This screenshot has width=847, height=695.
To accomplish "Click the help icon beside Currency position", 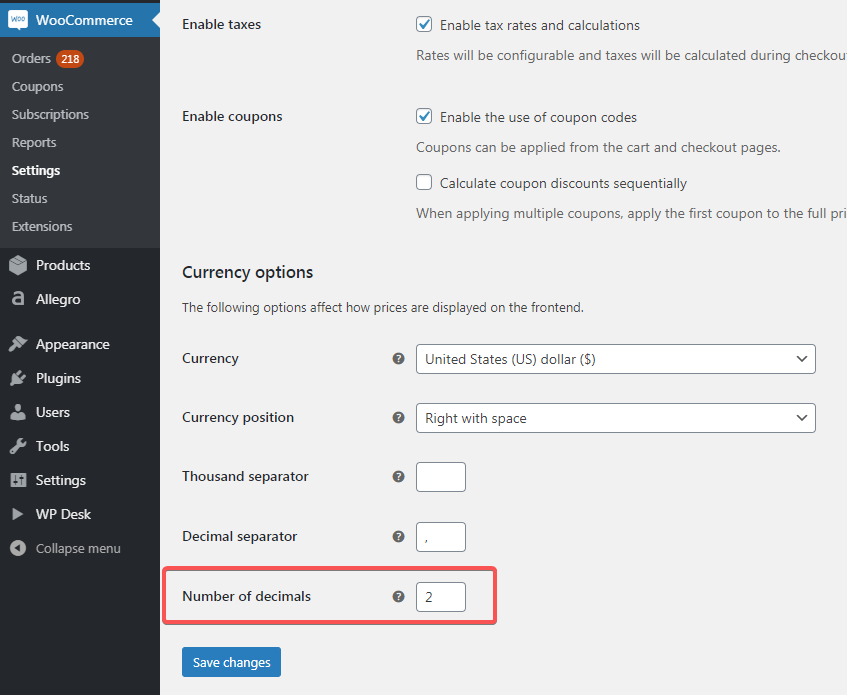I will pyautogui.click(x=398, y=418).
